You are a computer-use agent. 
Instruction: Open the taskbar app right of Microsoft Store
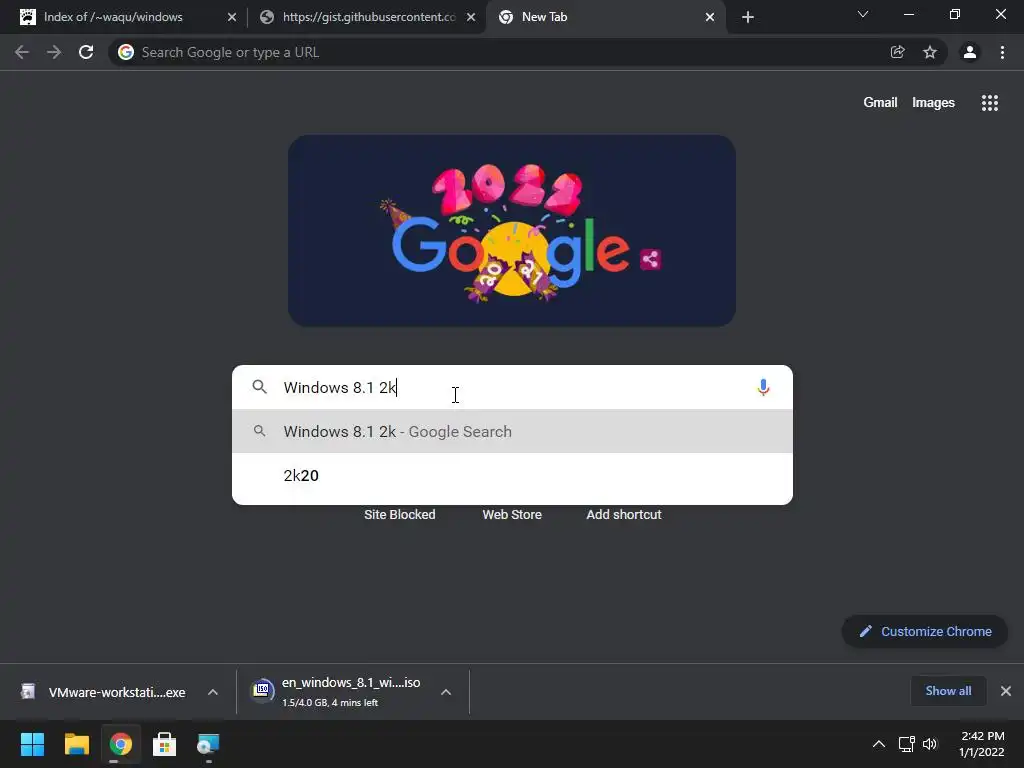pyautogui.click(x=208, y=744)
